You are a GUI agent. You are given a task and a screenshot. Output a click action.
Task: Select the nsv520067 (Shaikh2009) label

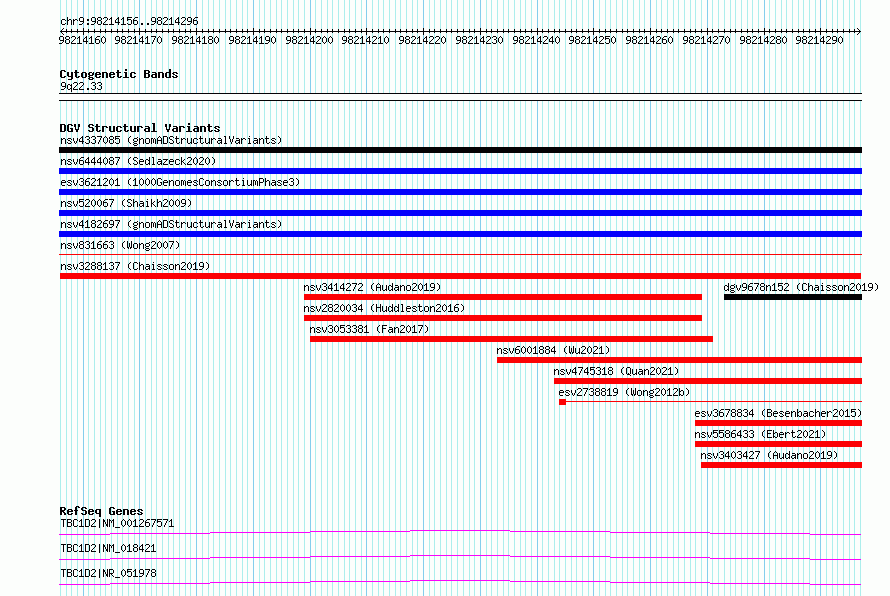(126, 203)
